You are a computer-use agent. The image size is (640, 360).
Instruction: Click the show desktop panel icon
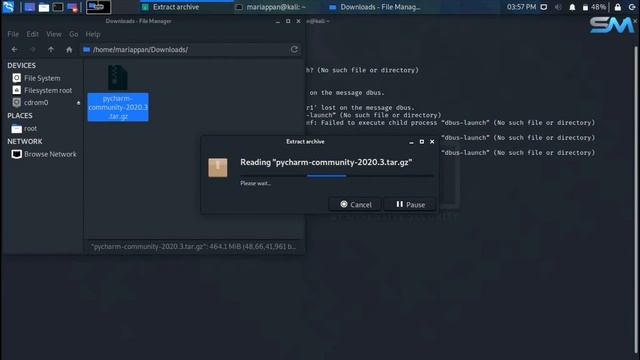(x=29, y=7)
